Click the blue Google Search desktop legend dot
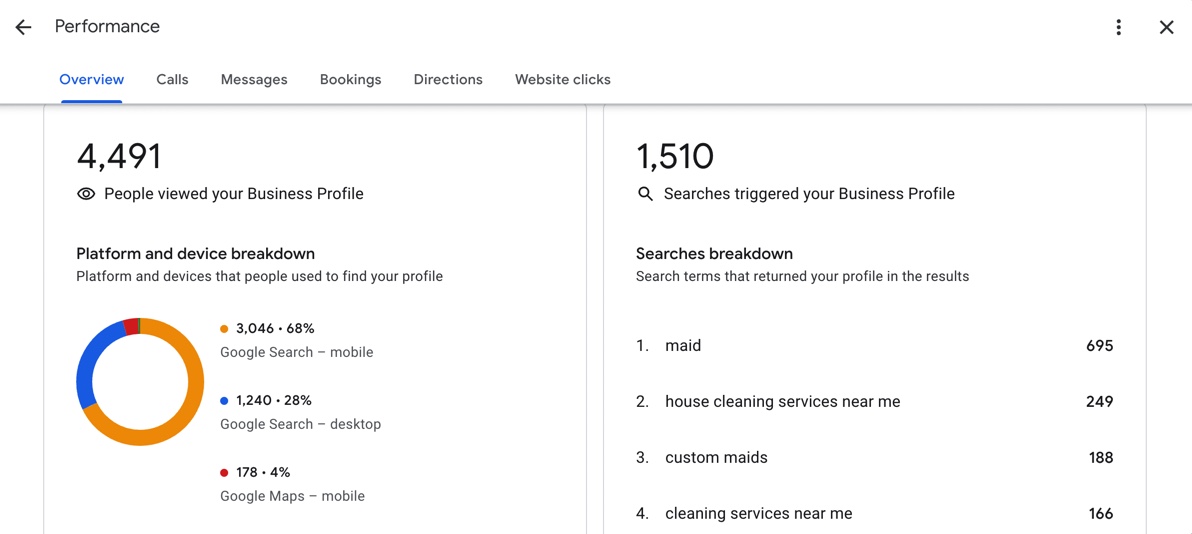Screen dimensions: 1192x534 click(x=224, y=401)
